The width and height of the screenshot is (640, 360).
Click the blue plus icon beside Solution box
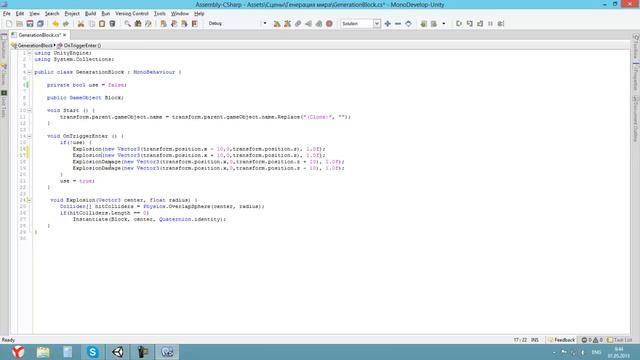(387, 24)
